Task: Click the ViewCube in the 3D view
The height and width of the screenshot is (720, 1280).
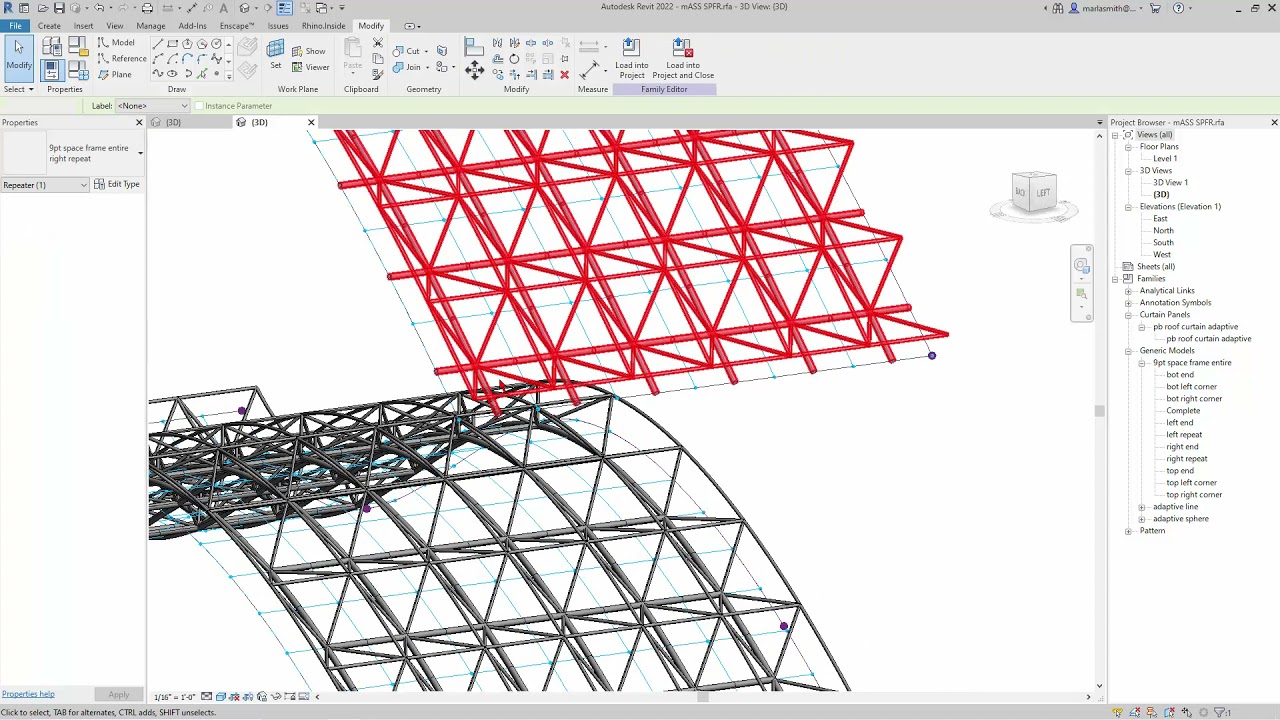Action: pos(1034,192)
